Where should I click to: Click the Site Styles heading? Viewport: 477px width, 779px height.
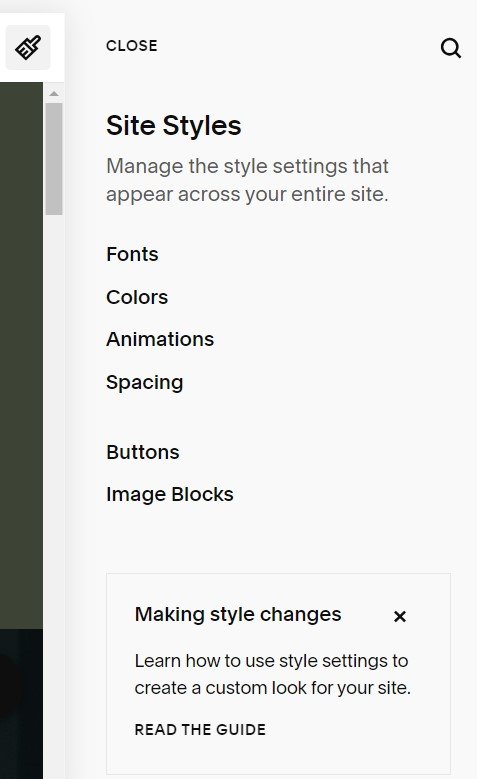click(174, 125)
